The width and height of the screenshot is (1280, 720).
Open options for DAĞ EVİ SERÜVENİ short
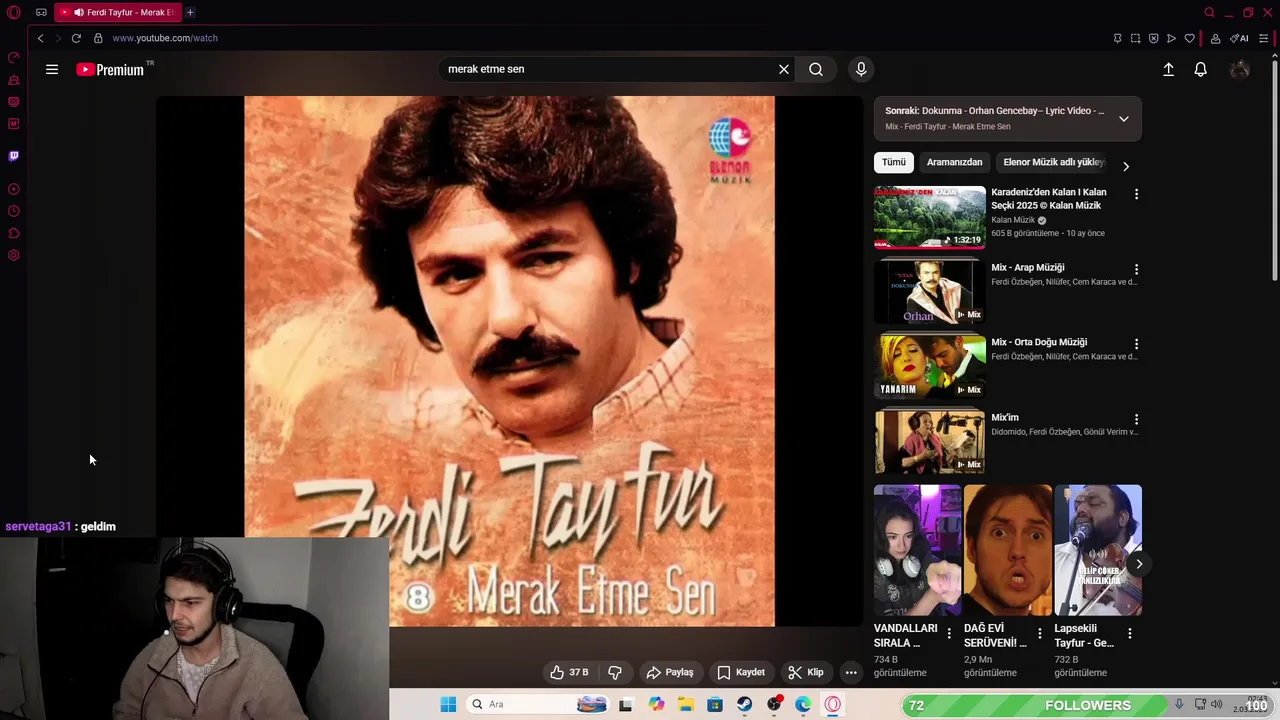coord(1040,633)
